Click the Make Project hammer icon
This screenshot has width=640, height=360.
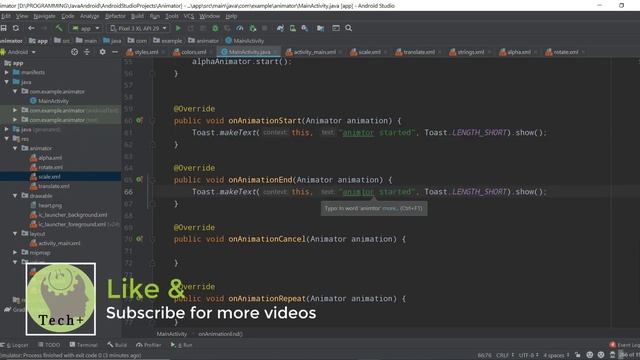click(x=59, y=28)
